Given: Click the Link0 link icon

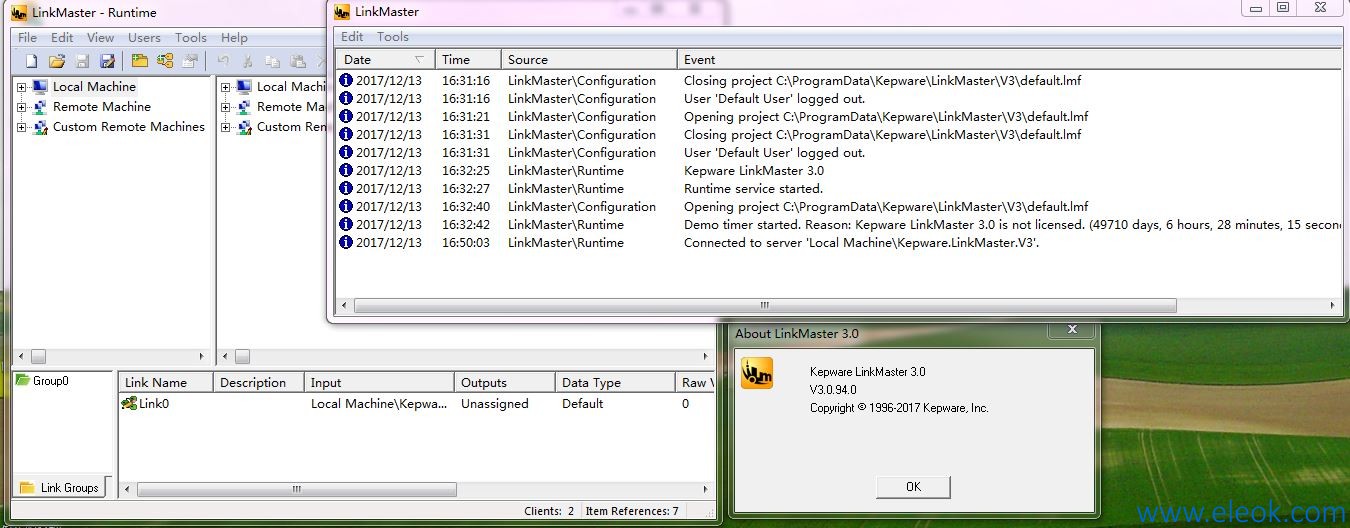Looking at the screenshot, I should 129,404.
